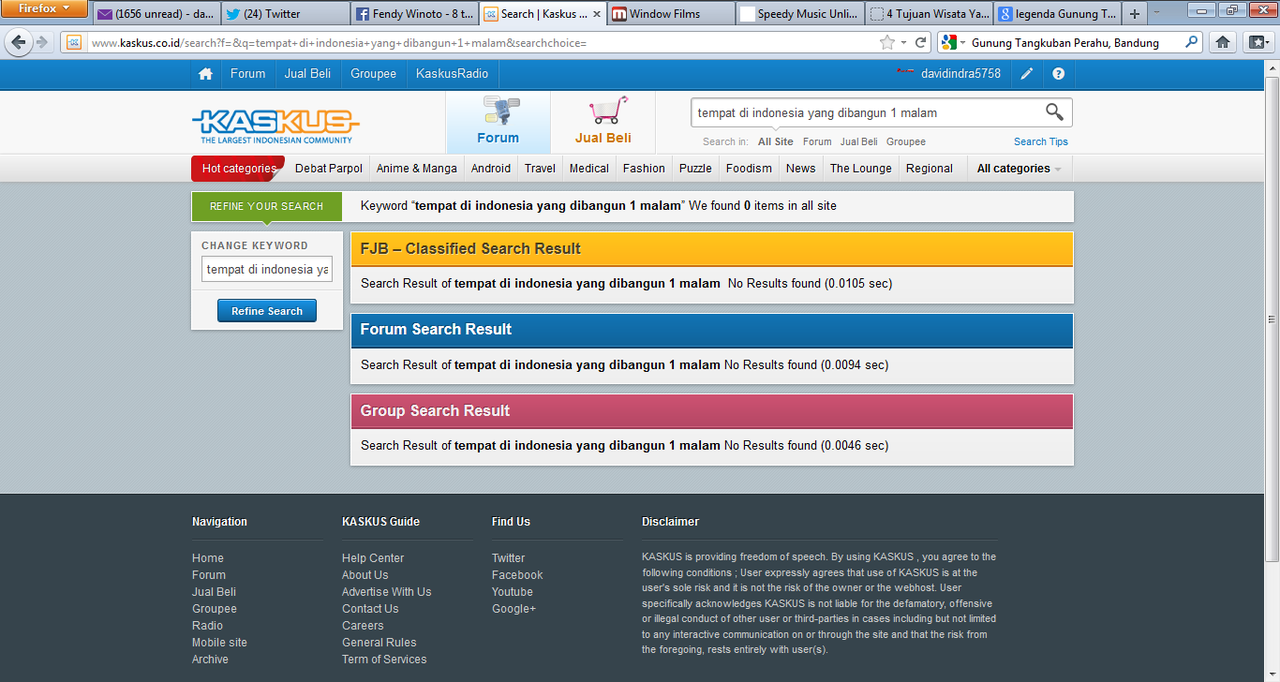Open Mobile site footer link
This screenshot has height=682, width=1280.
point(219,642)
